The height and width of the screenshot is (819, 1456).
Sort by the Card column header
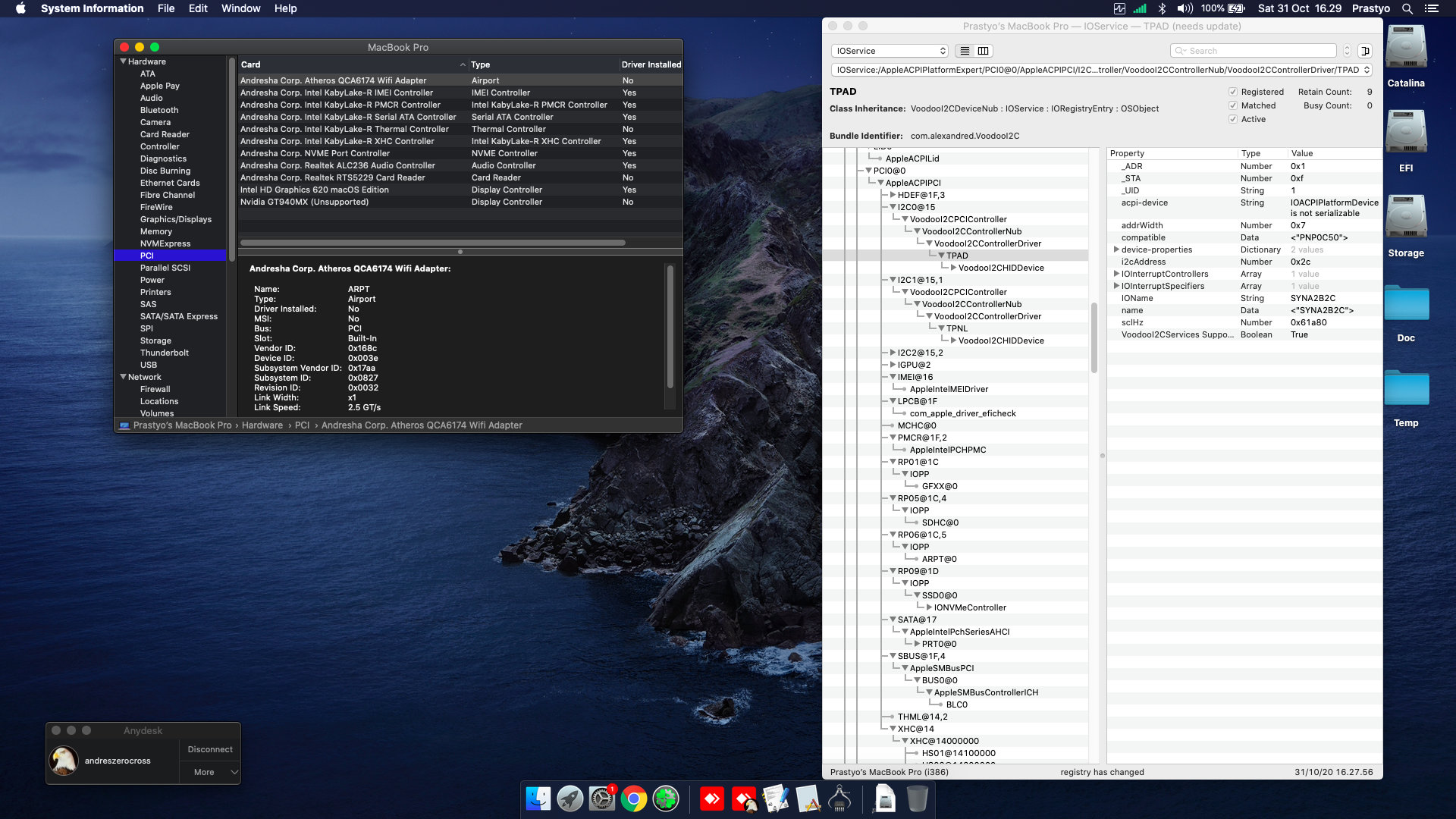click(353, 64)
